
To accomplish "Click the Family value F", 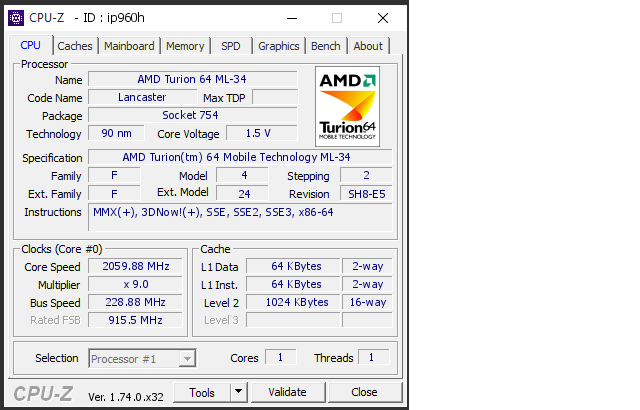I will pos(114,175).
